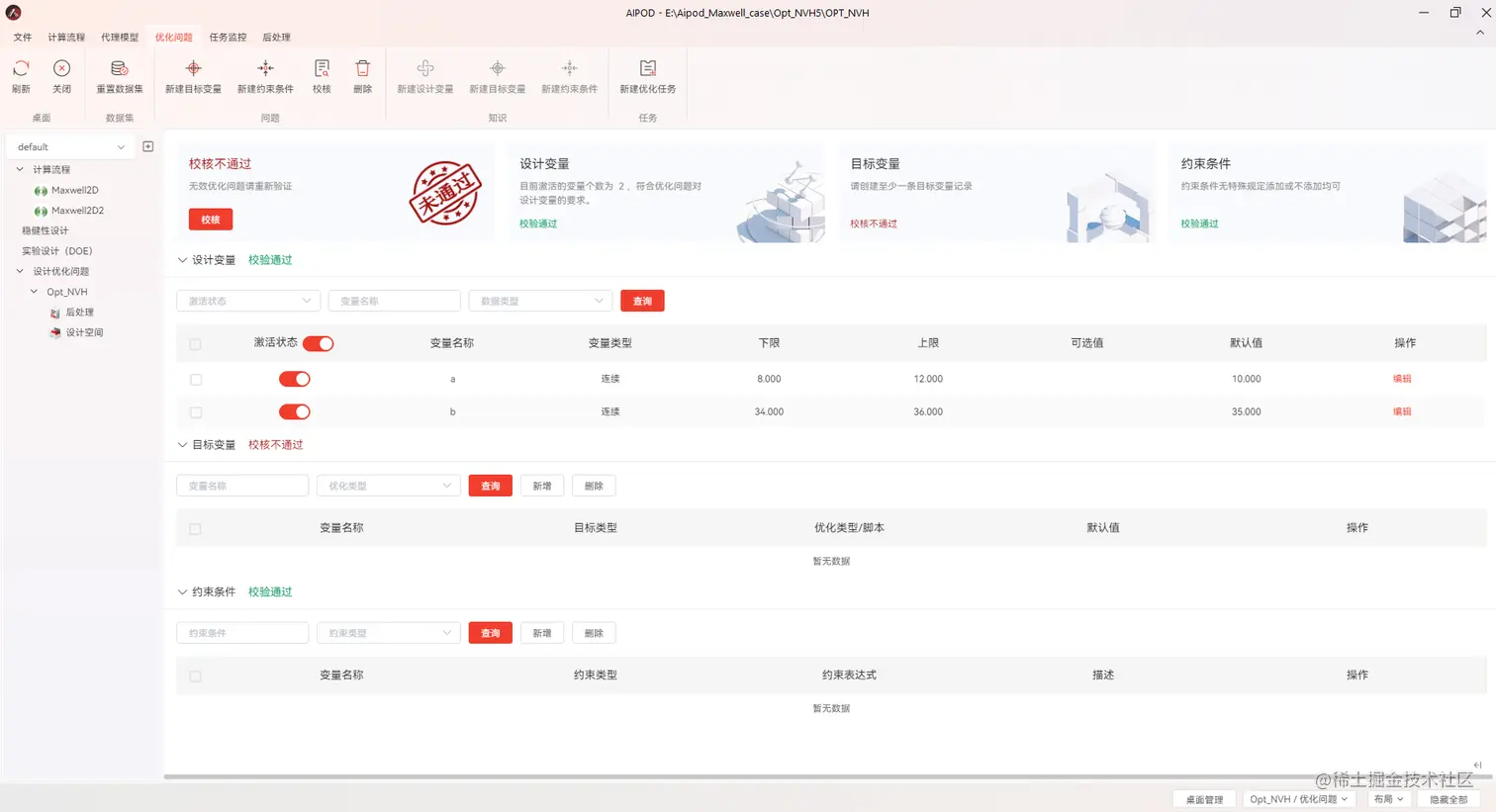Click the active 新建约束条件 icon
This screenshot has height=812, width=1496.
pos(265,68)
